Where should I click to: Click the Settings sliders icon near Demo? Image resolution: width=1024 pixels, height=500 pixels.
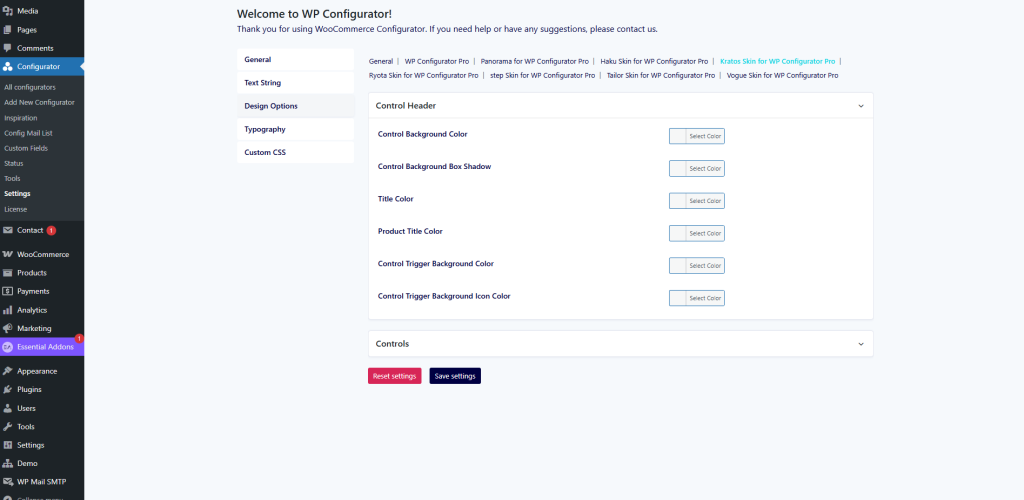(8, 445)
